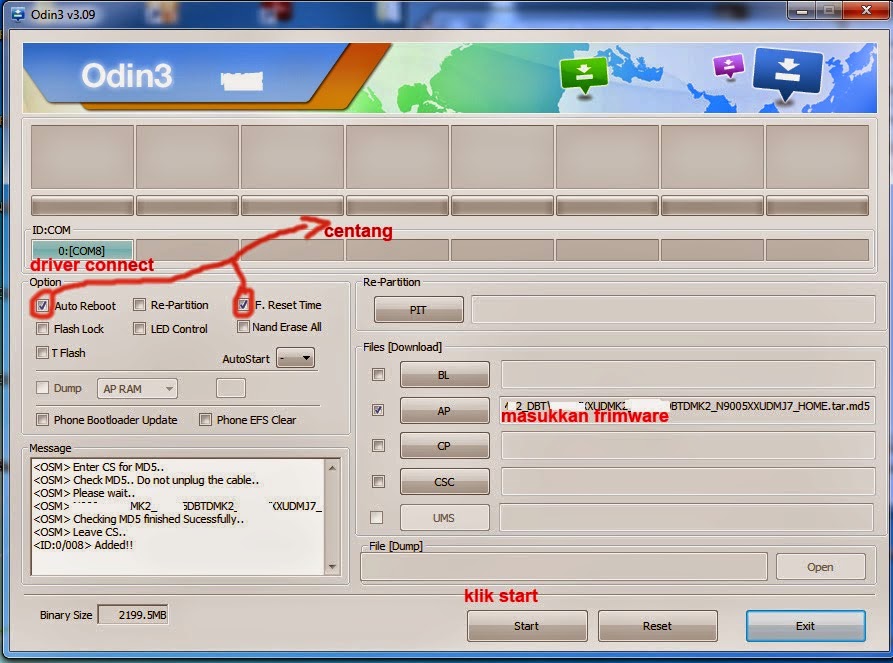Screen dimensions: 893x663
Task: Check the Nand Erase All option
Action: point(243,326)
